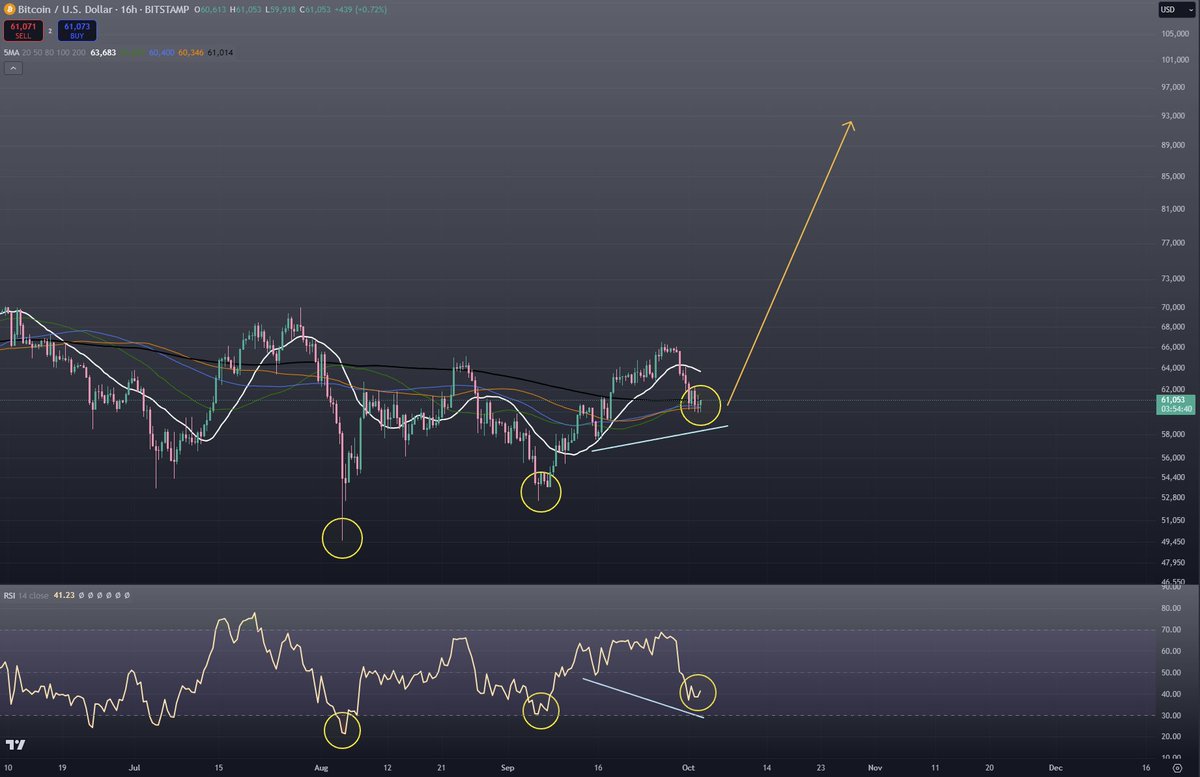Click 77,000 on the price axis

coord(1171,243)
